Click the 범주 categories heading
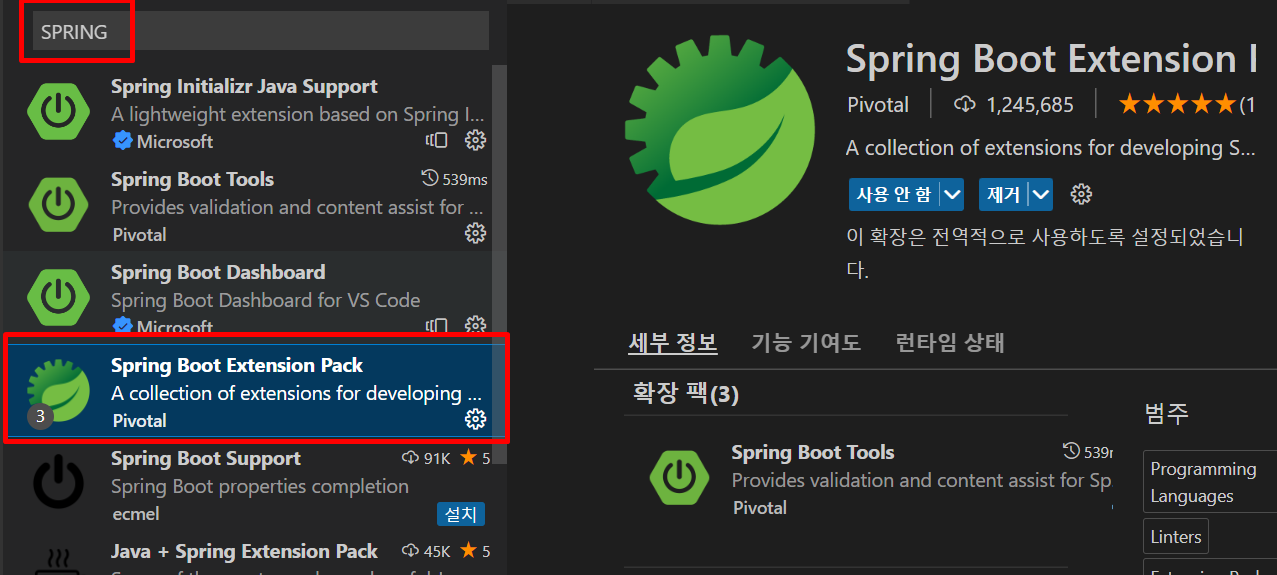Screen dimensions: 1277x575 (x=1166, y=413)
